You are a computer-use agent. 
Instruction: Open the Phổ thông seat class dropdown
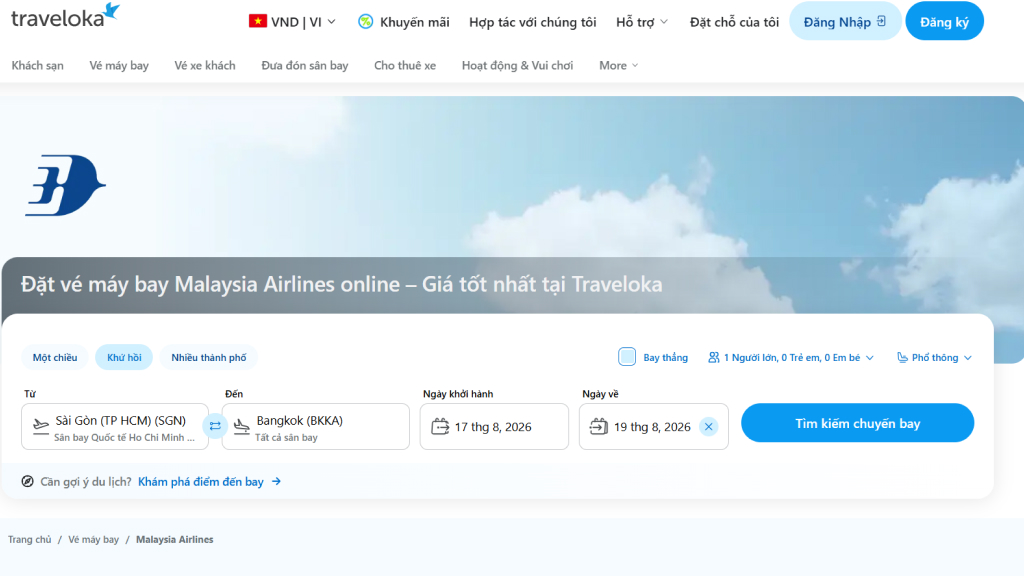click(x=935, y=357)
